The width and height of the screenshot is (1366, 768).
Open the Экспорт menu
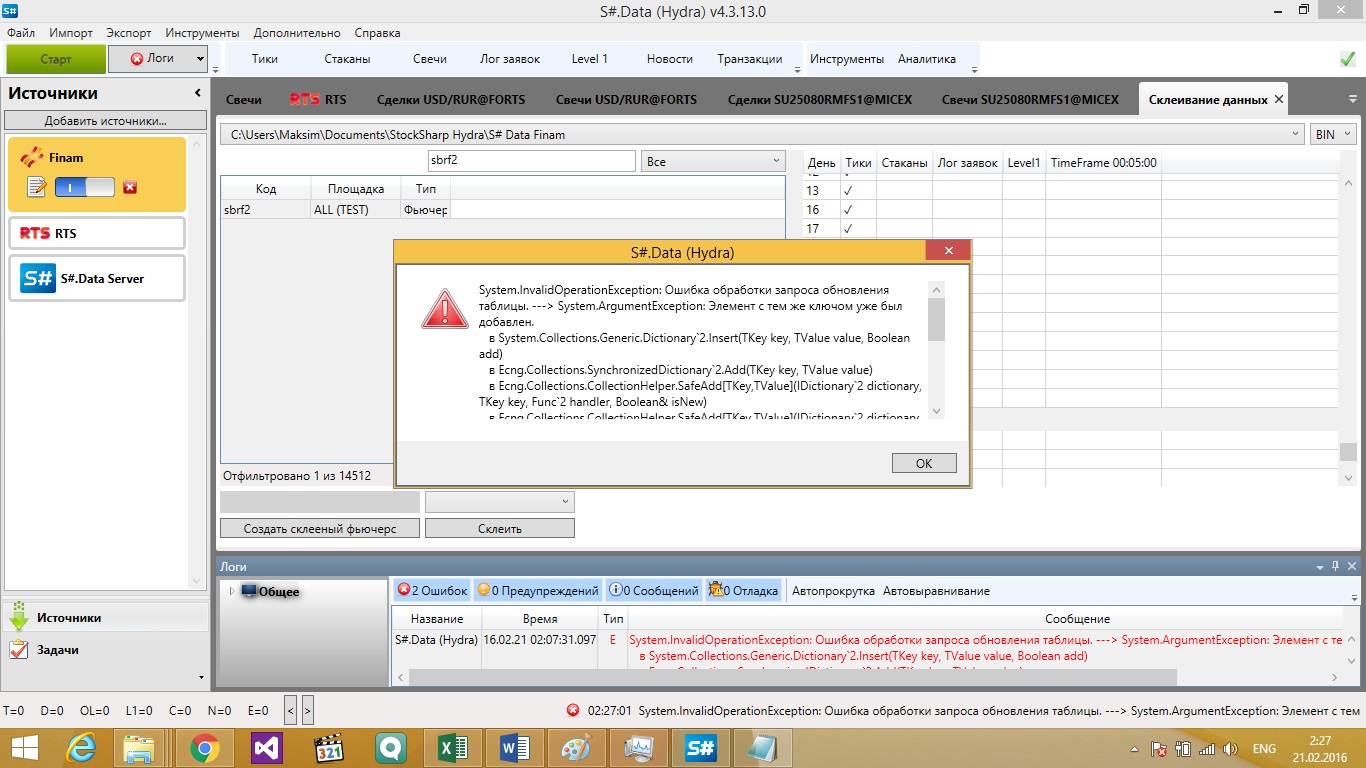tap(130, 33)
